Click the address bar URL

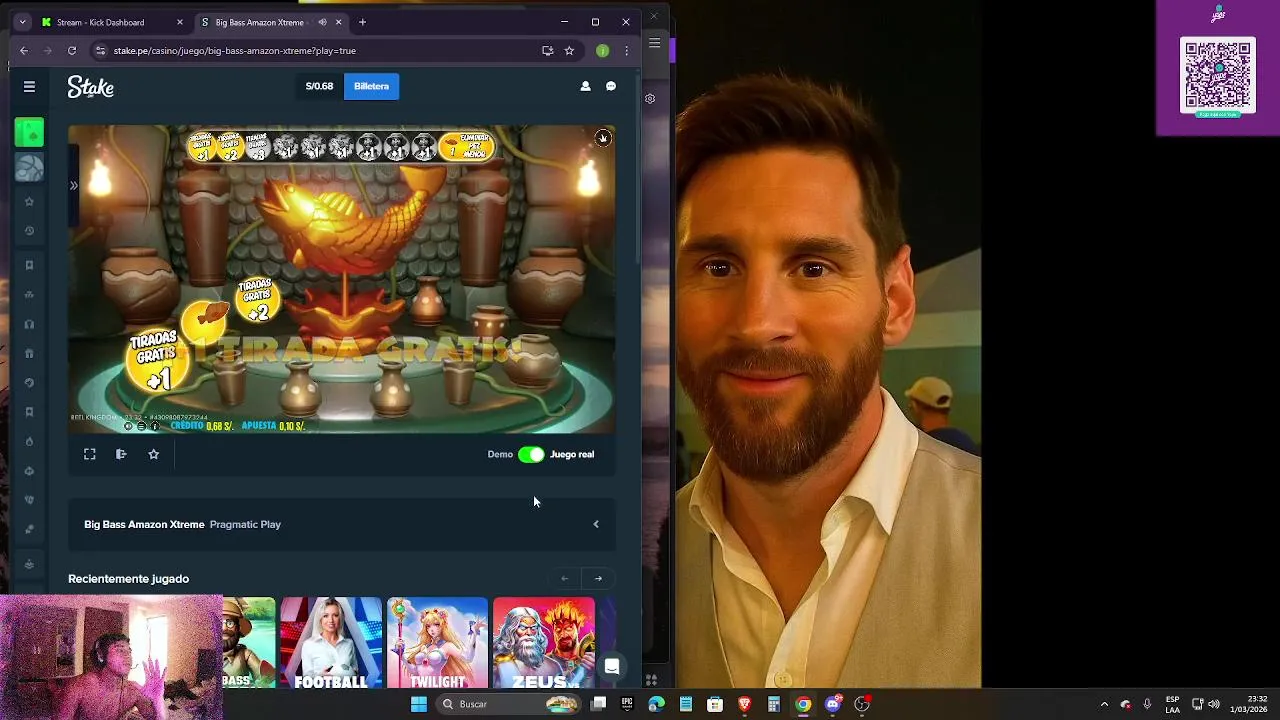coord(235,50)
